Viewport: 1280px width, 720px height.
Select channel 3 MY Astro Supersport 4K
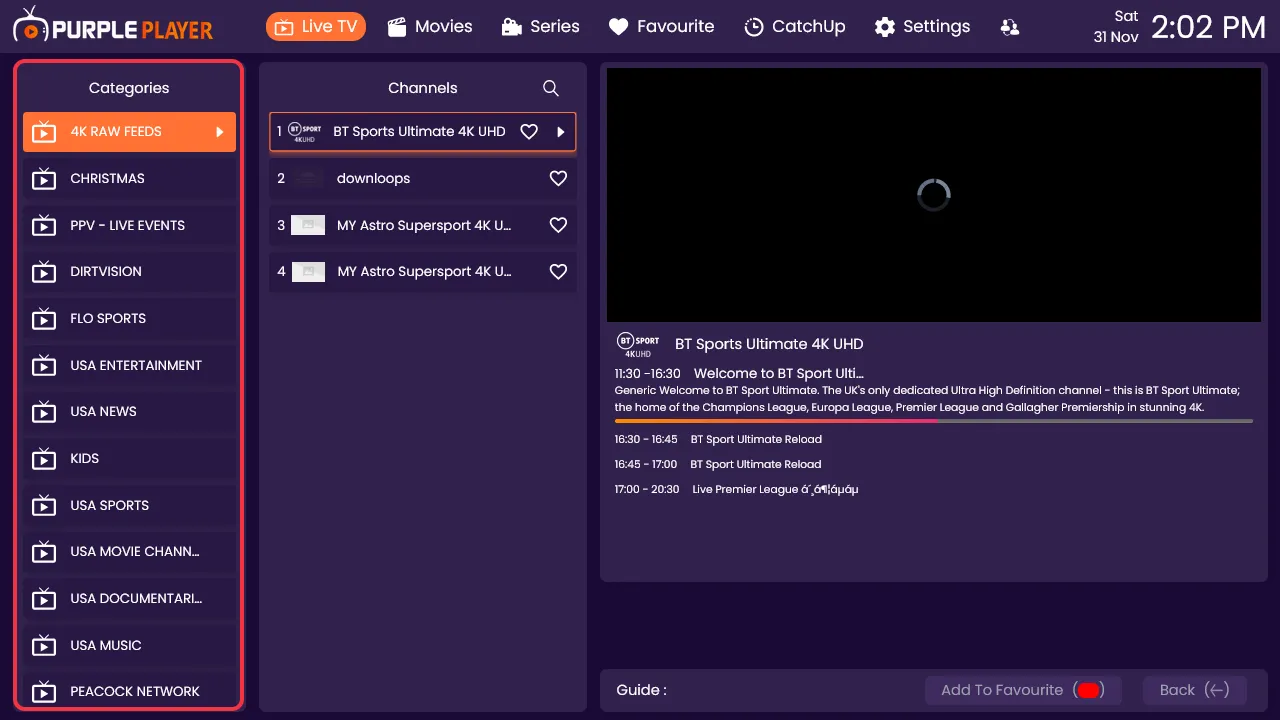tap(423, 225)
